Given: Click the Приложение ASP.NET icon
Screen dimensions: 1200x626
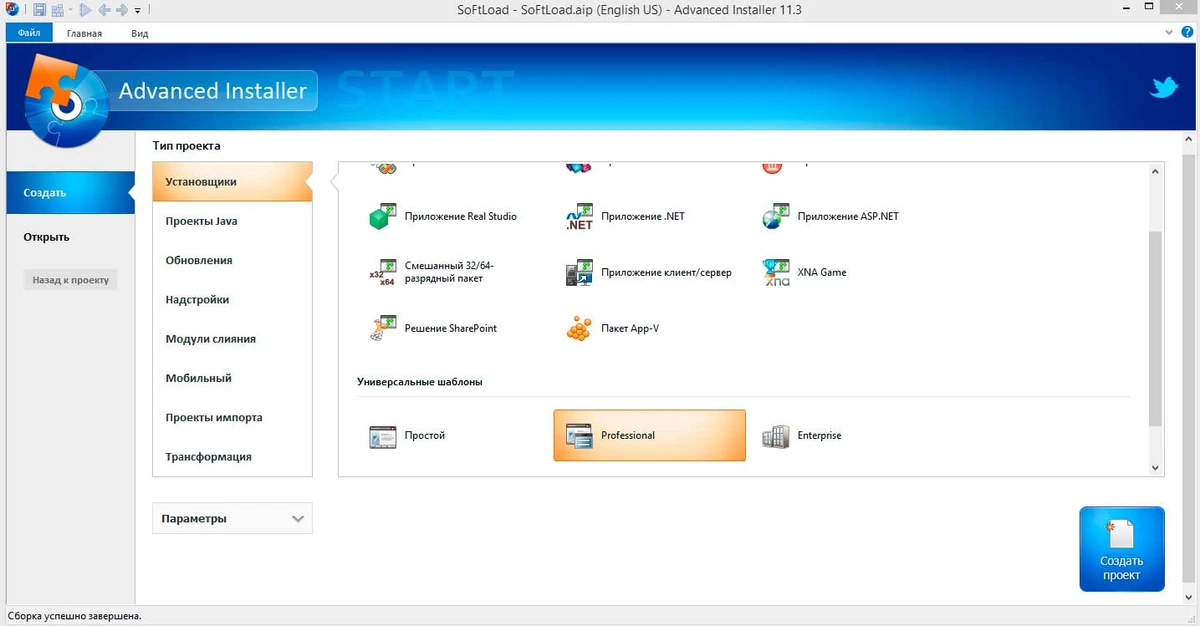Looking at the screenshot, I should [776, 217].
